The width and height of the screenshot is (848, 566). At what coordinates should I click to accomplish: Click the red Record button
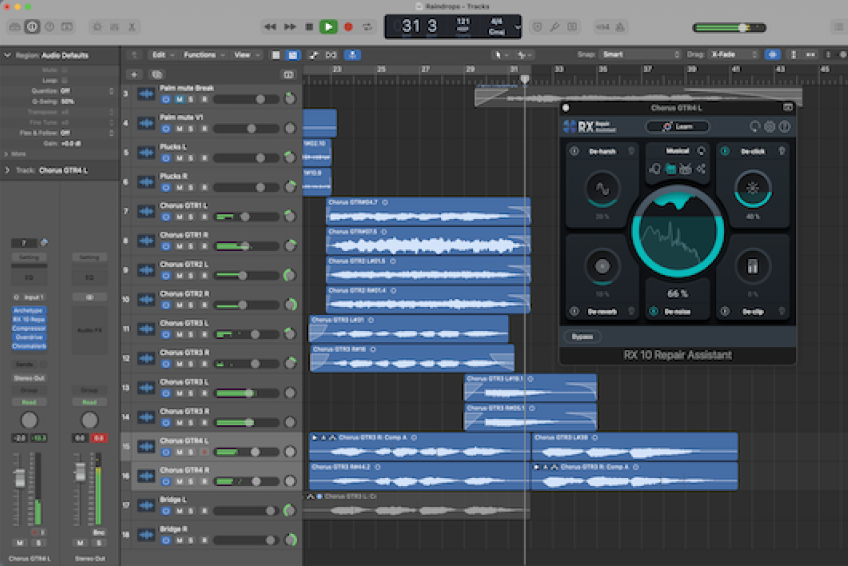(348, 26)
